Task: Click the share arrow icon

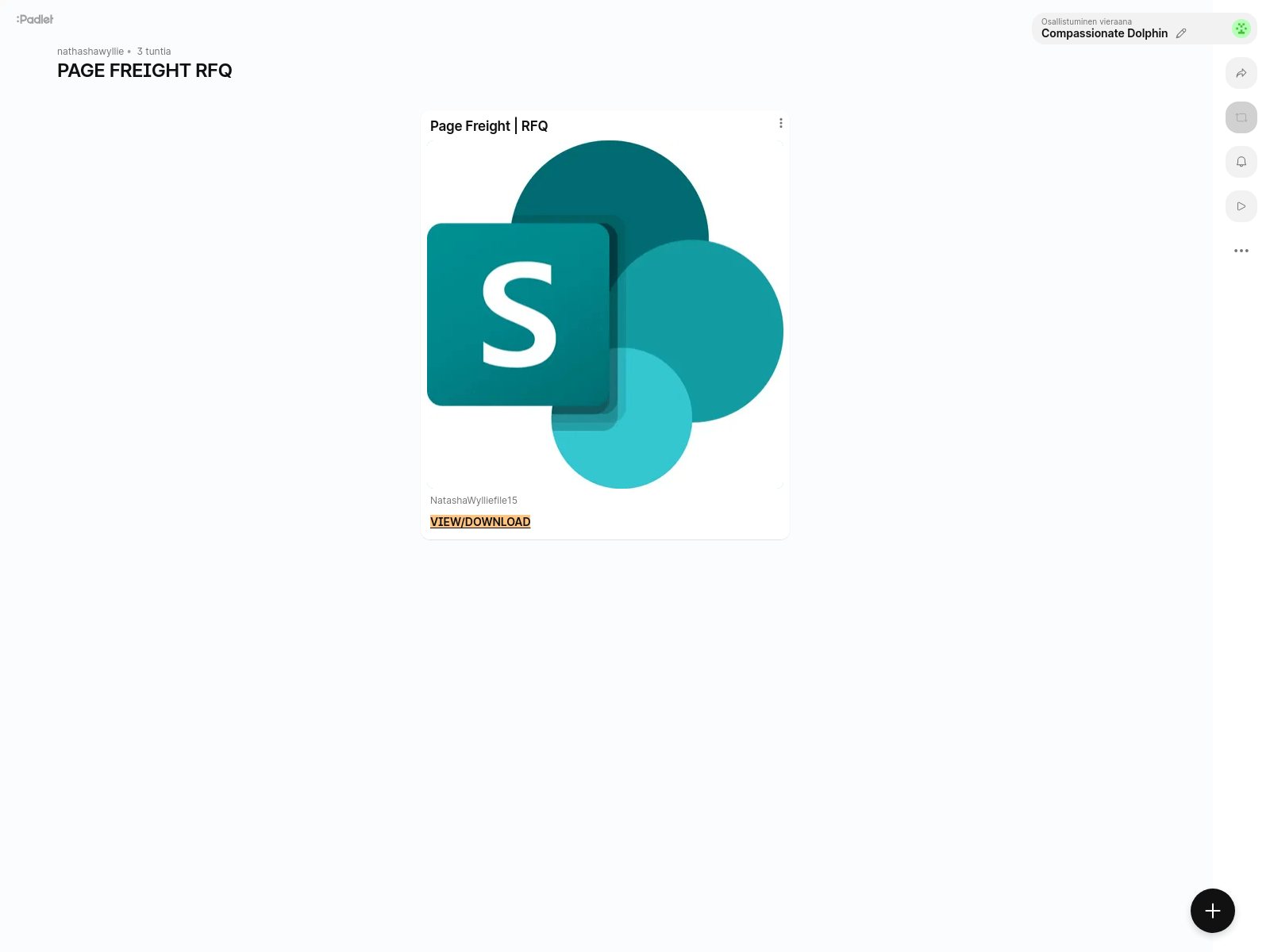Action: coord(1241,73)
